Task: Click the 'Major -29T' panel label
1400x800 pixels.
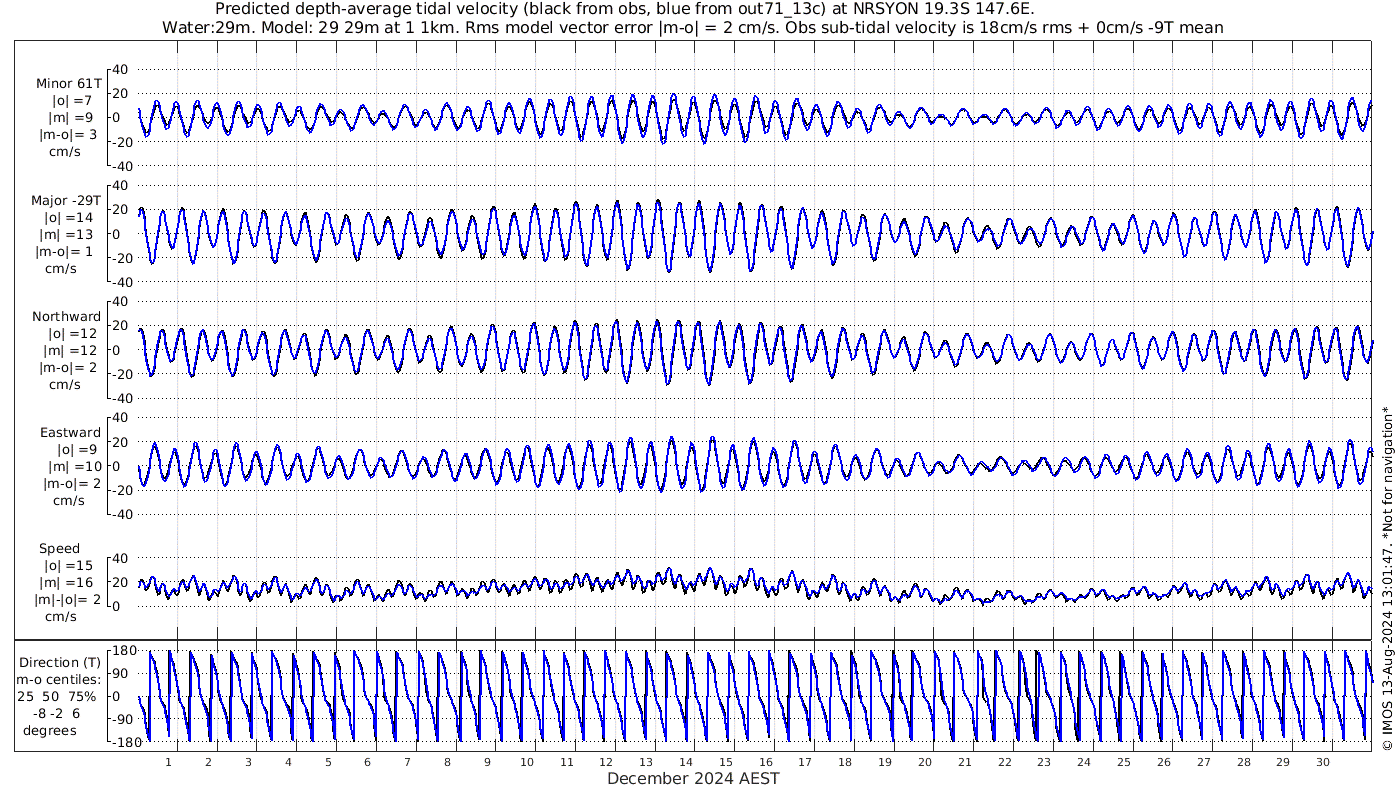Action: pos(66,200)
